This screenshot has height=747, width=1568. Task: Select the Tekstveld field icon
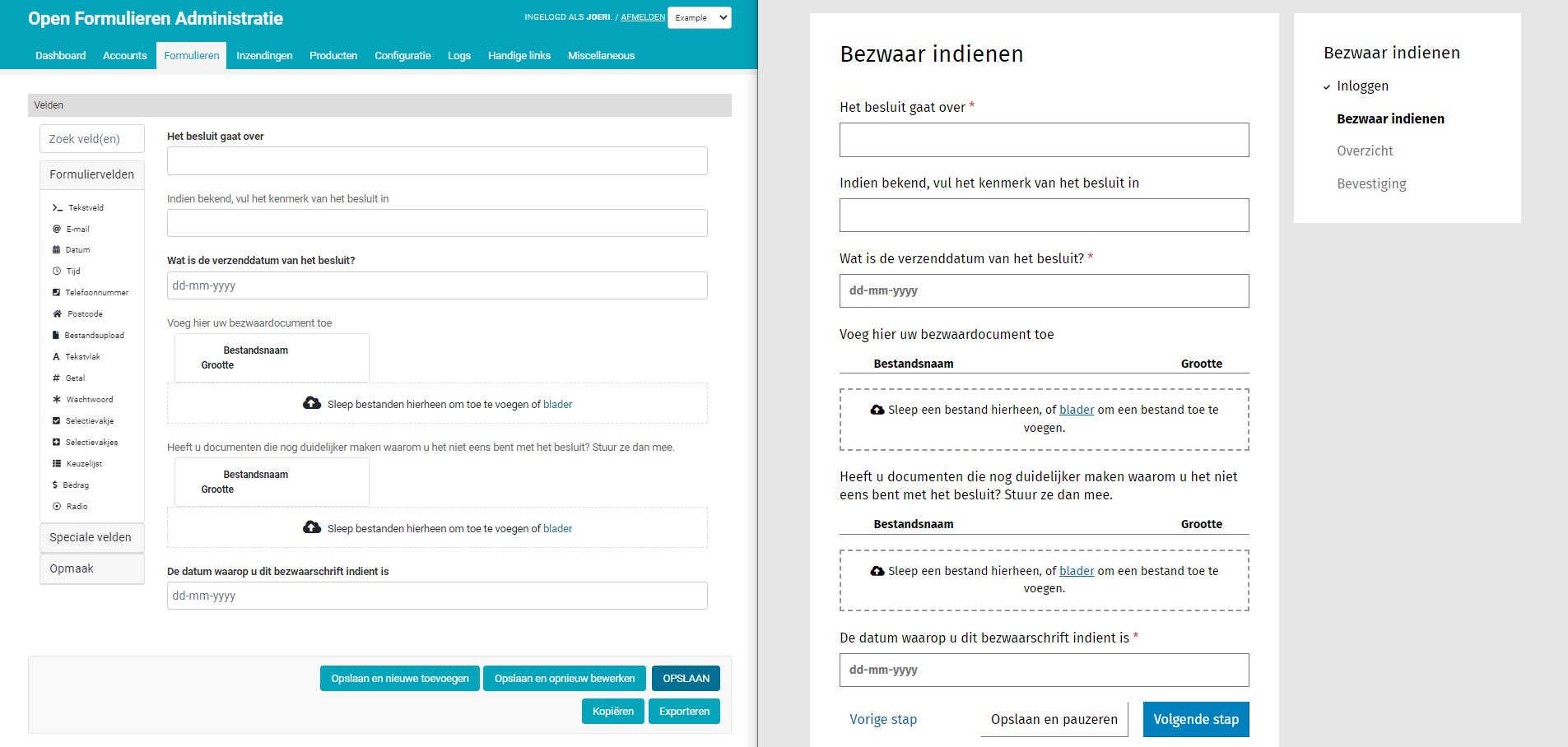point(58,208)
